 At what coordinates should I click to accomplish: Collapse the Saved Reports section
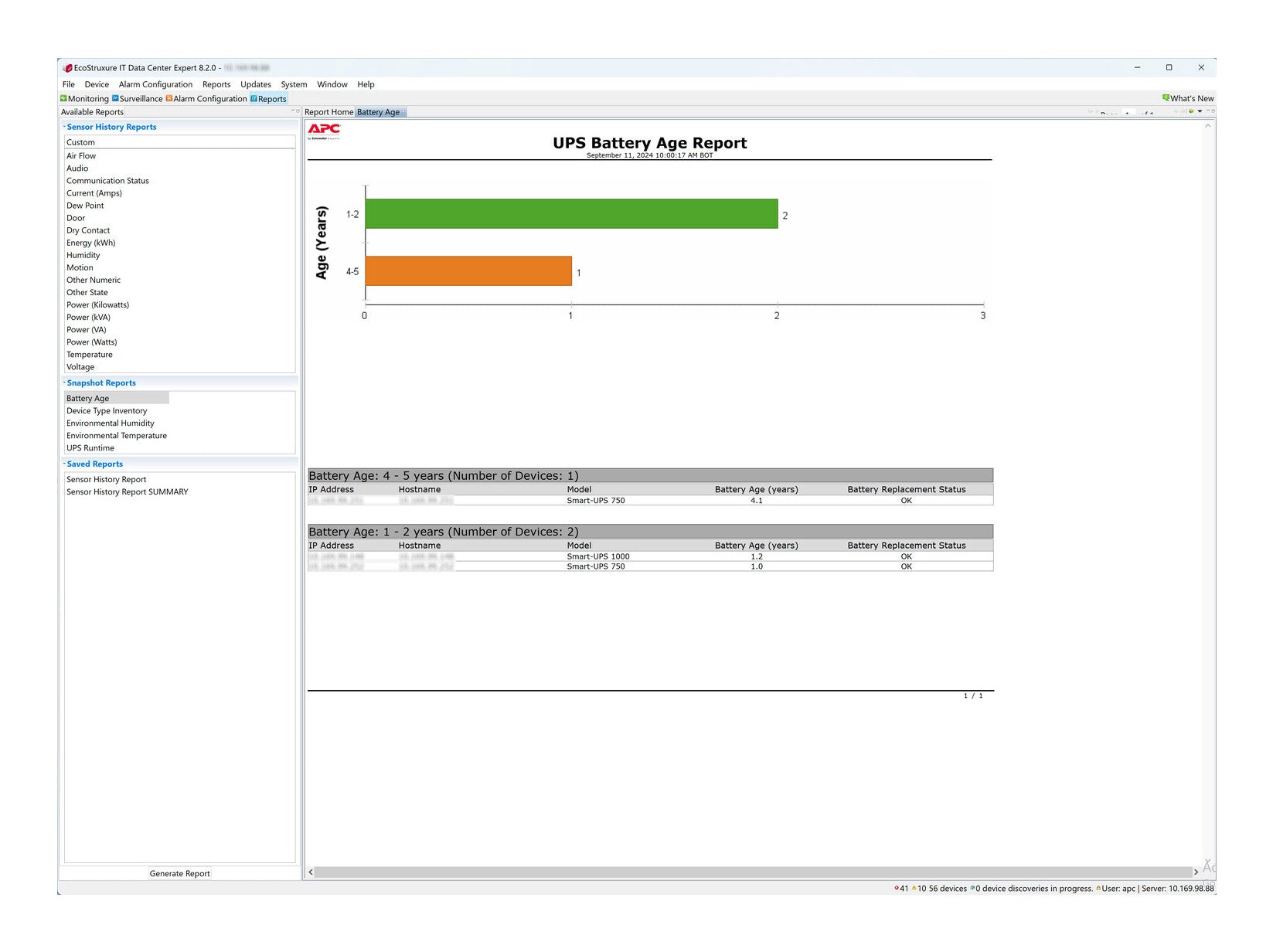tap(64, 463)
